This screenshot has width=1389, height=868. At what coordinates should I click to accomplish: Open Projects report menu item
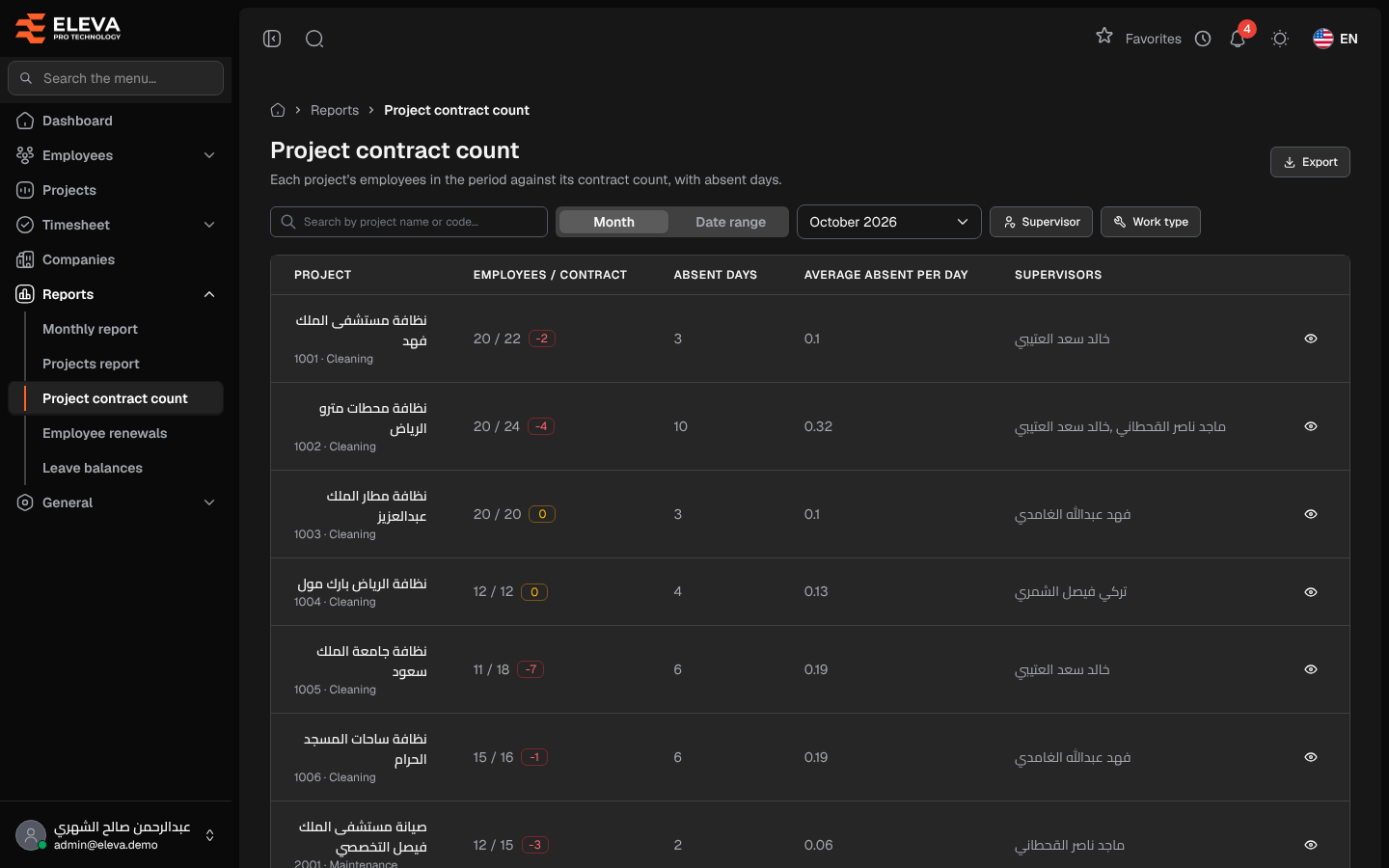91,364
